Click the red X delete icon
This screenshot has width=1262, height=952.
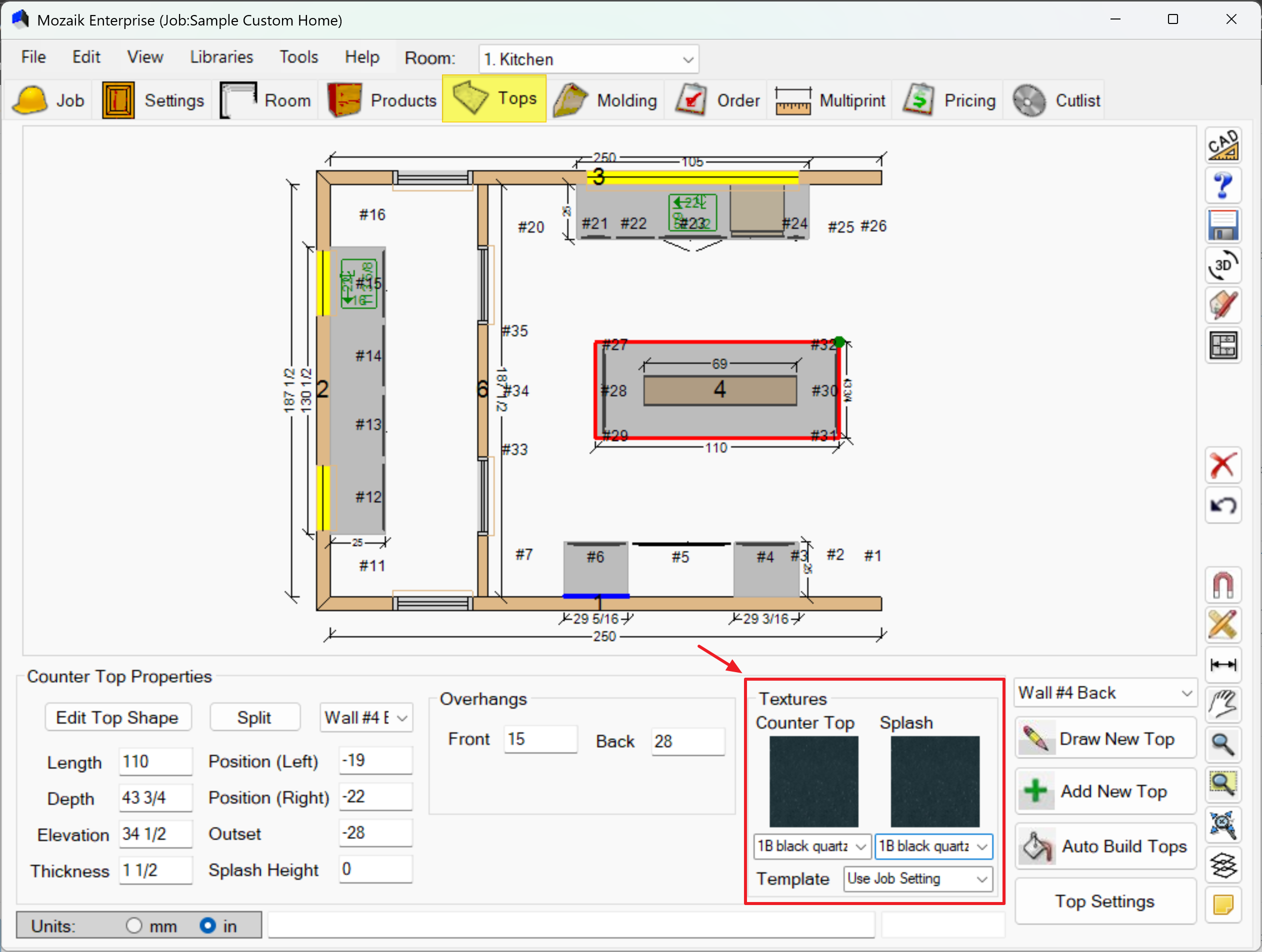click(x=1222, y=465)
